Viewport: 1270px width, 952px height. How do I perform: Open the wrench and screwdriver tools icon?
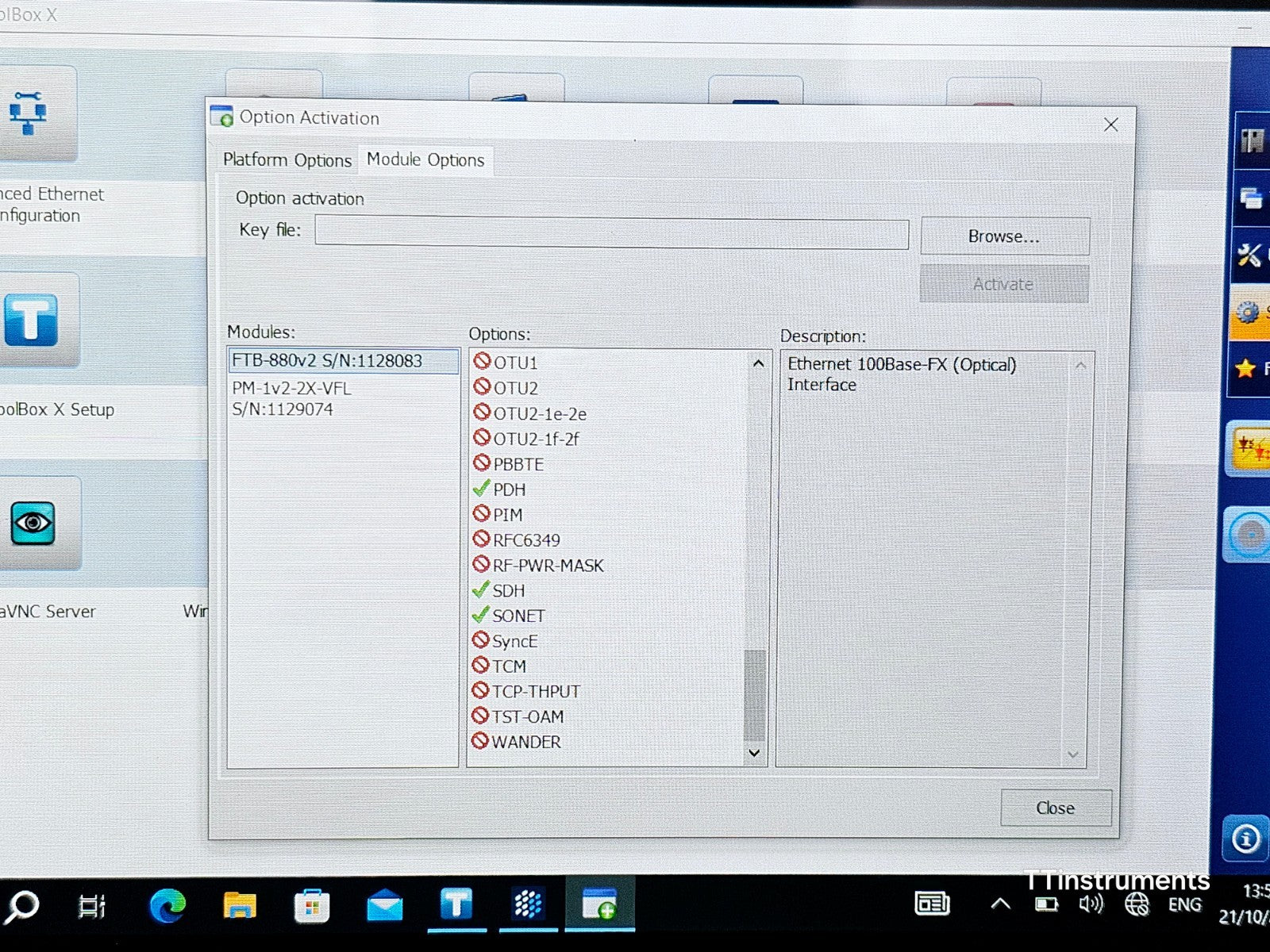[1249, 255]
